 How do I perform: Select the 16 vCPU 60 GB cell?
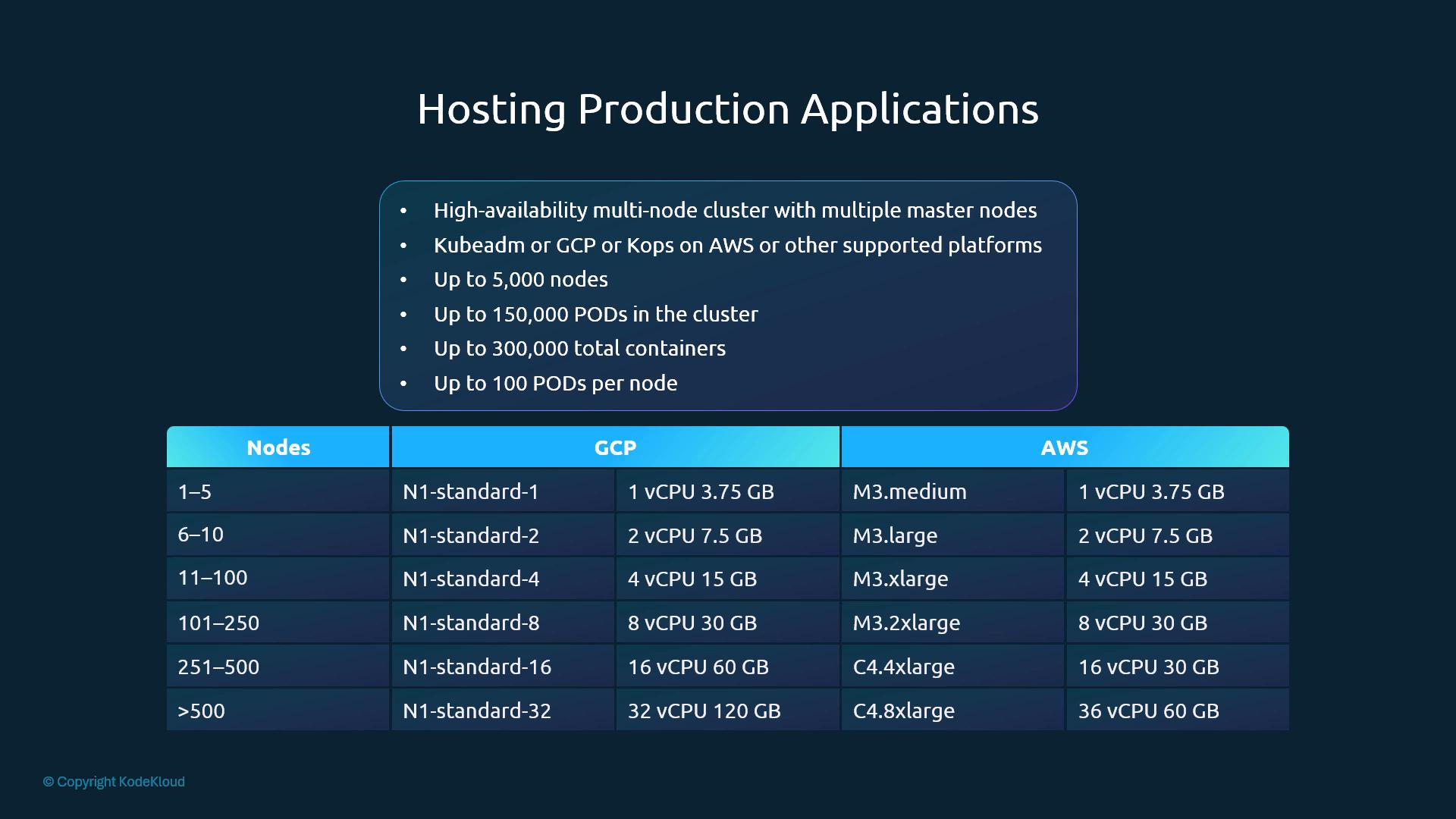[728, 667]
